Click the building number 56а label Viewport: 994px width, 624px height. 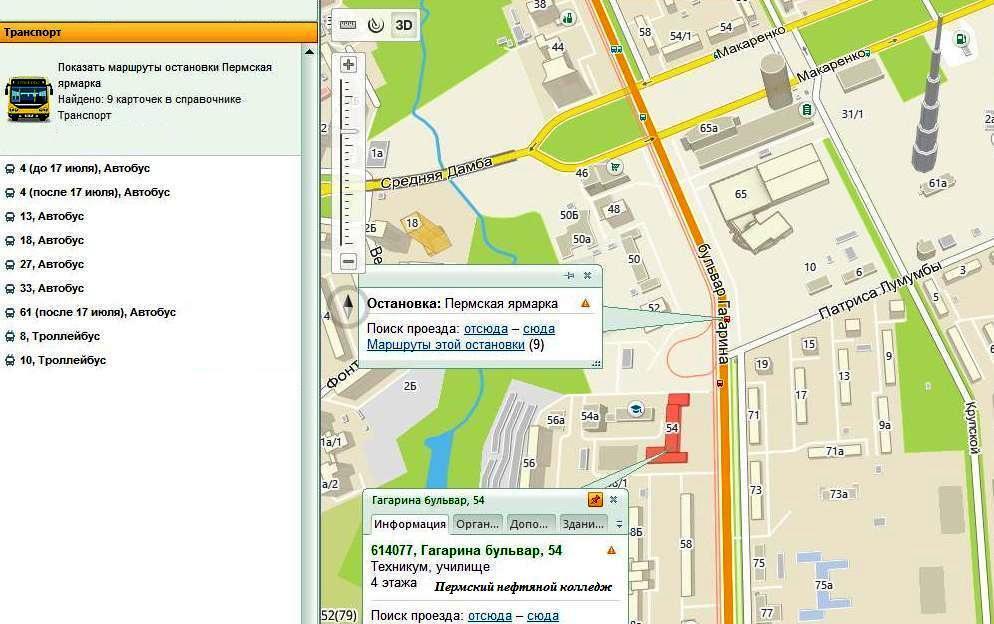coord(556,420)
